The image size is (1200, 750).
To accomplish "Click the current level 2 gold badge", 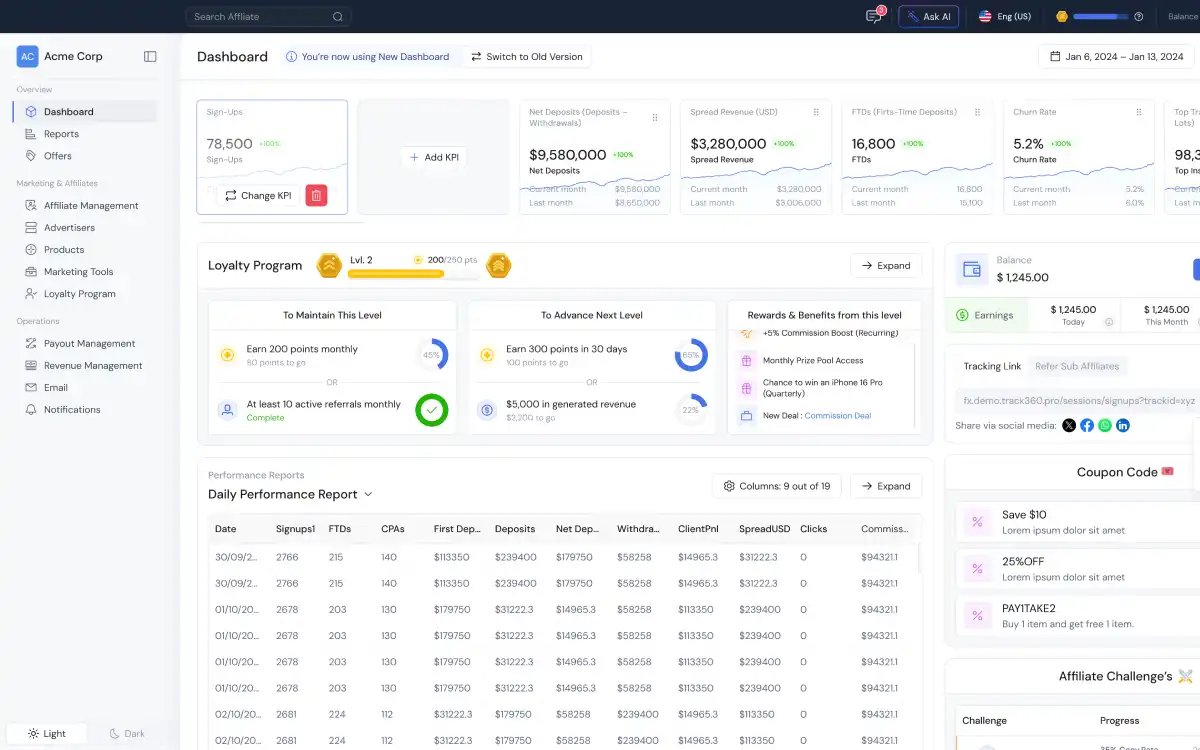I will (x=329, y=265).
